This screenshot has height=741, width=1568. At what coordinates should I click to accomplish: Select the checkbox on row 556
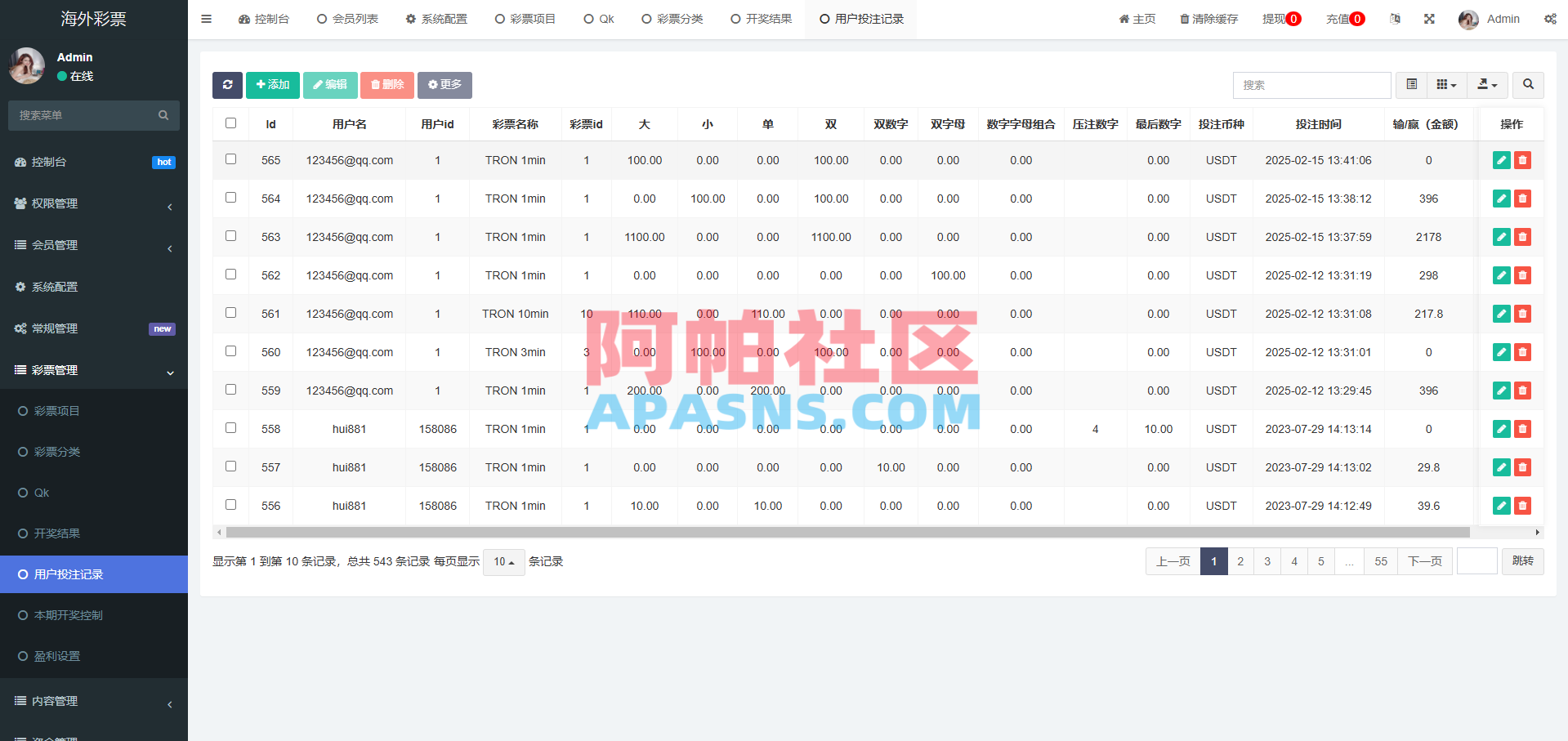coord(230,505)
